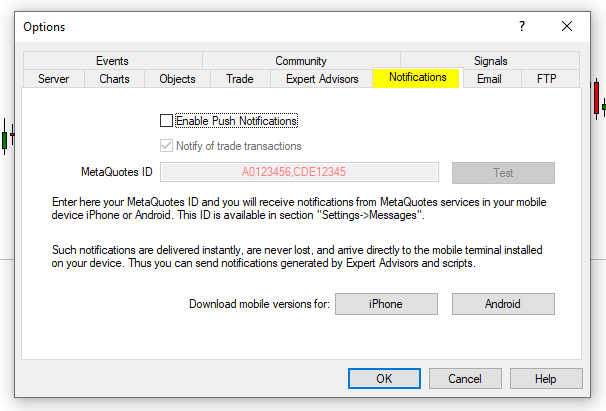
Task: Cancel the Options dialog
Action: point(464,379)
